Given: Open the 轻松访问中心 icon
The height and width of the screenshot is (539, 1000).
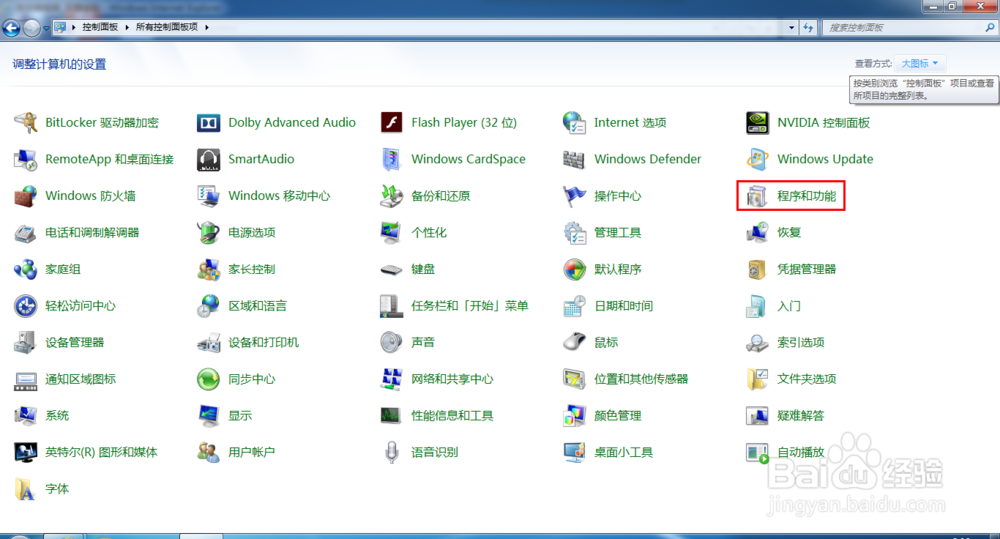Looking at the screenshot, I should click(26, 306).
